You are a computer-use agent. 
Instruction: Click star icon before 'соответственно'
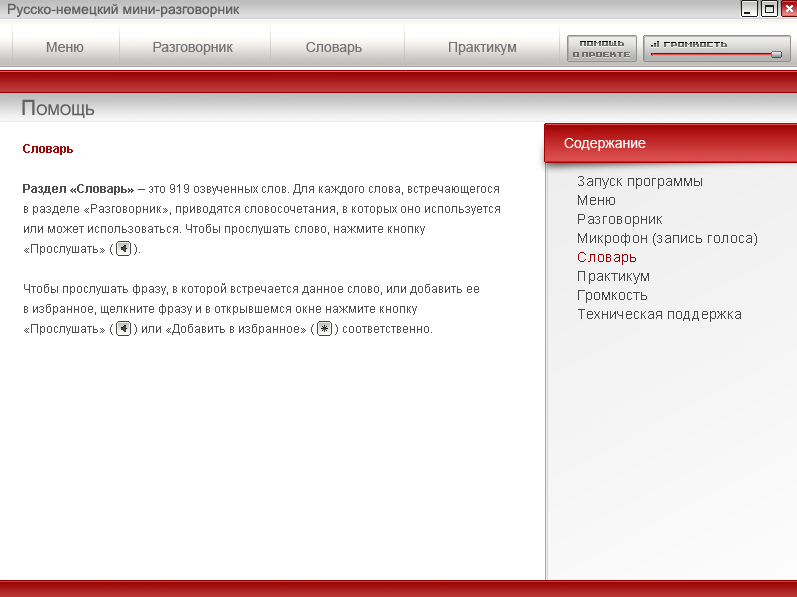coord(324,328)
